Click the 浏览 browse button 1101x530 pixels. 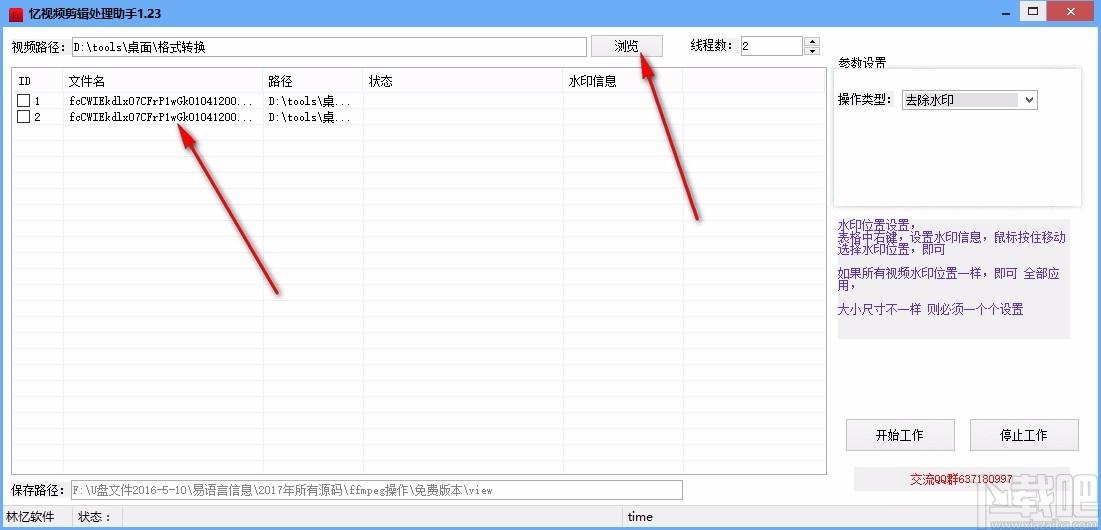point(626,46)
